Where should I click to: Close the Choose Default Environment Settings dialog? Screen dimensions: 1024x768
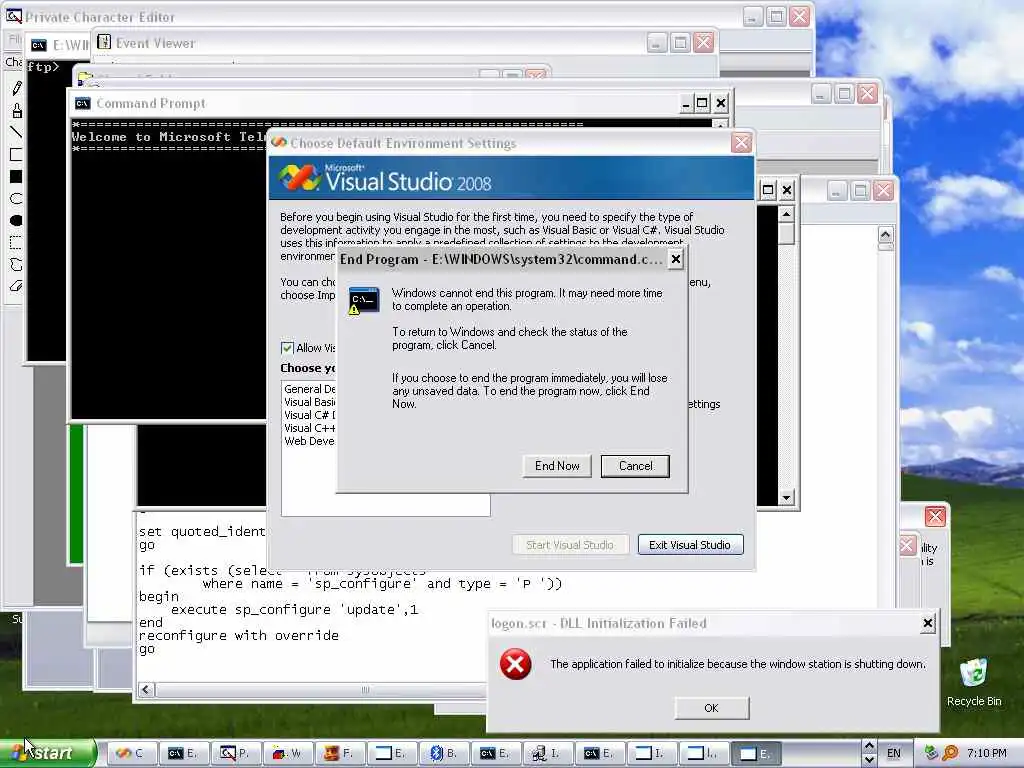741,143
